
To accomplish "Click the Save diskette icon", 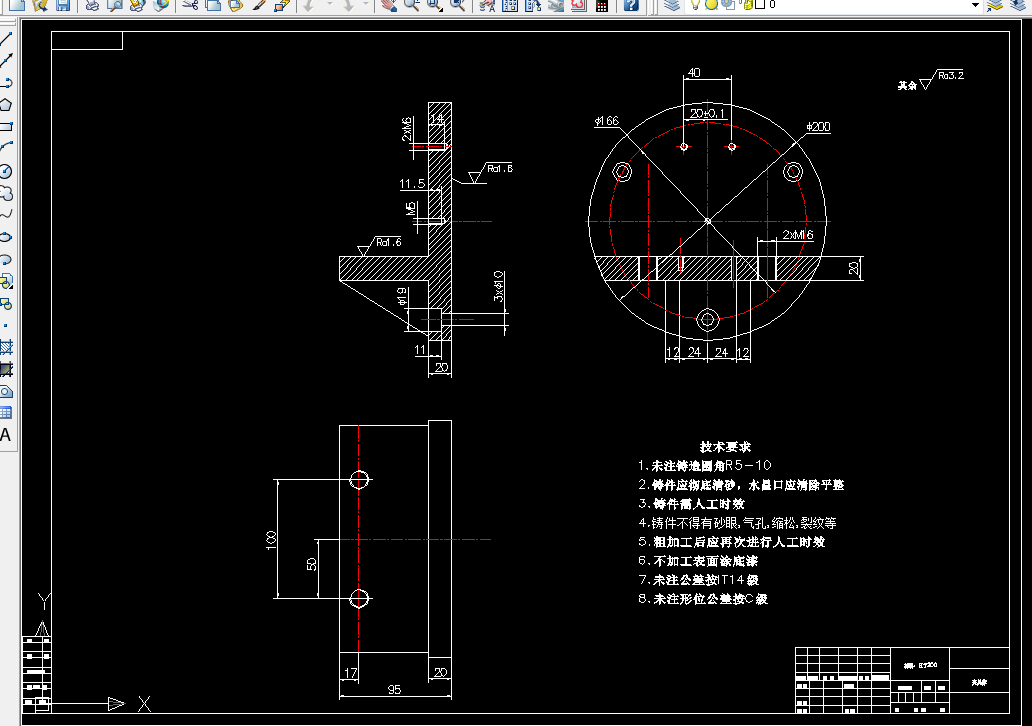I will (x=63, y=5).
